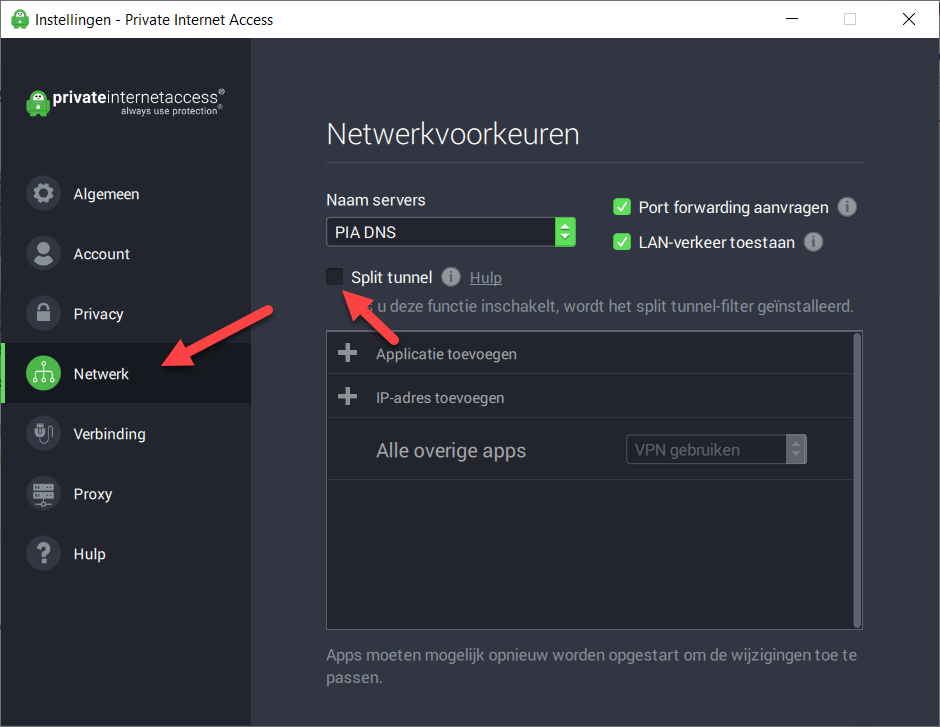The height and width of the screenshot is (727, 940).
Task: Click the PIA title bar app icon
Action: pyautogui.click(x=20, y=19)
